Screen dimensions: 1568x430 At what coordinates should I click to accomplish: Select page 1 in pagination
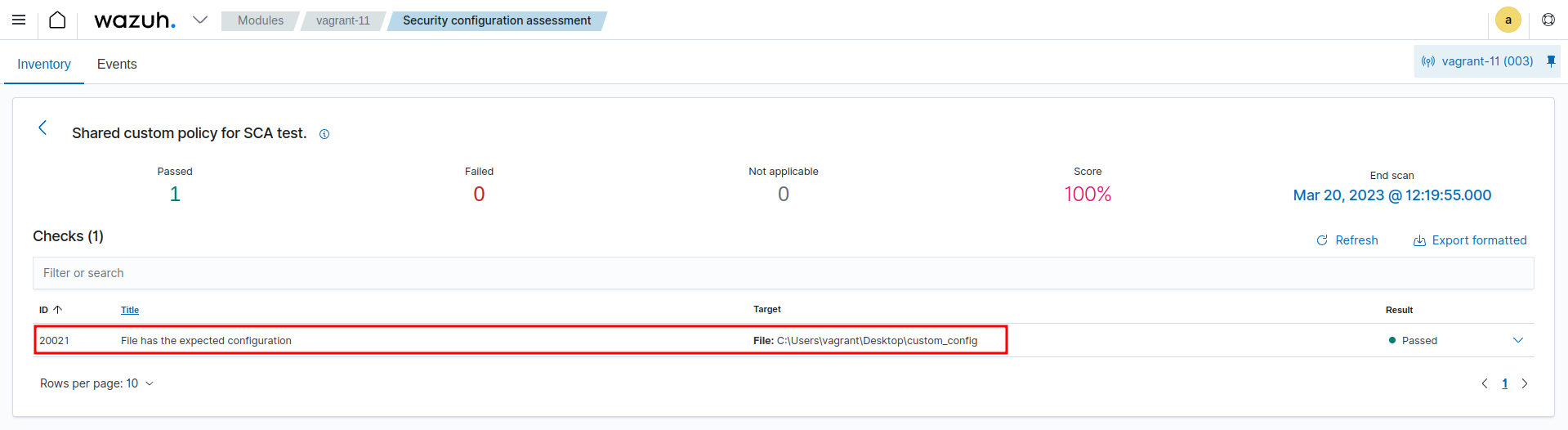pos(1504,383)
